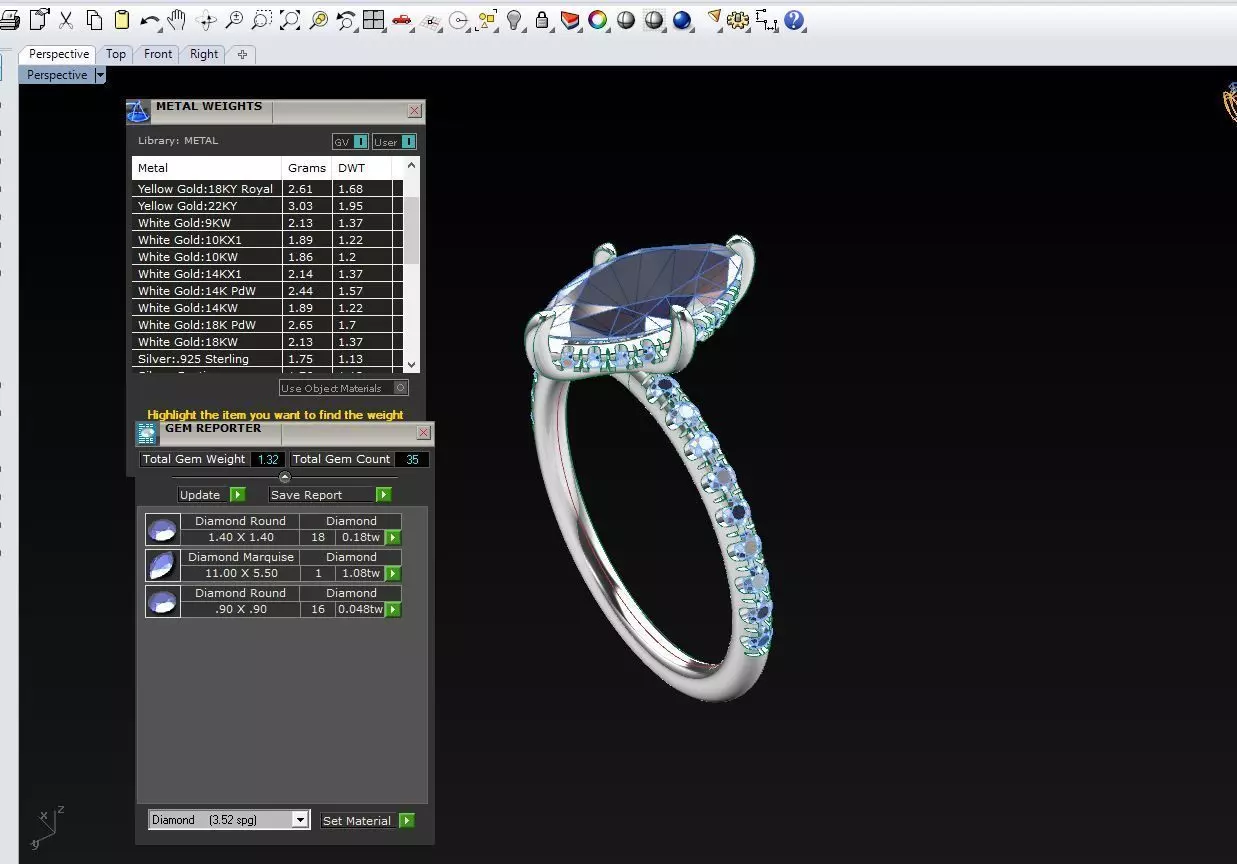Open the object snap circle icon

tap(459, 19)
